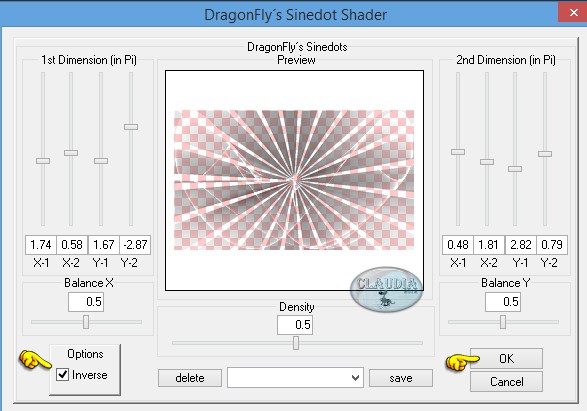Click the Balance Y slider handle
This screenshot has height=411, width=587.
[503, 322]
